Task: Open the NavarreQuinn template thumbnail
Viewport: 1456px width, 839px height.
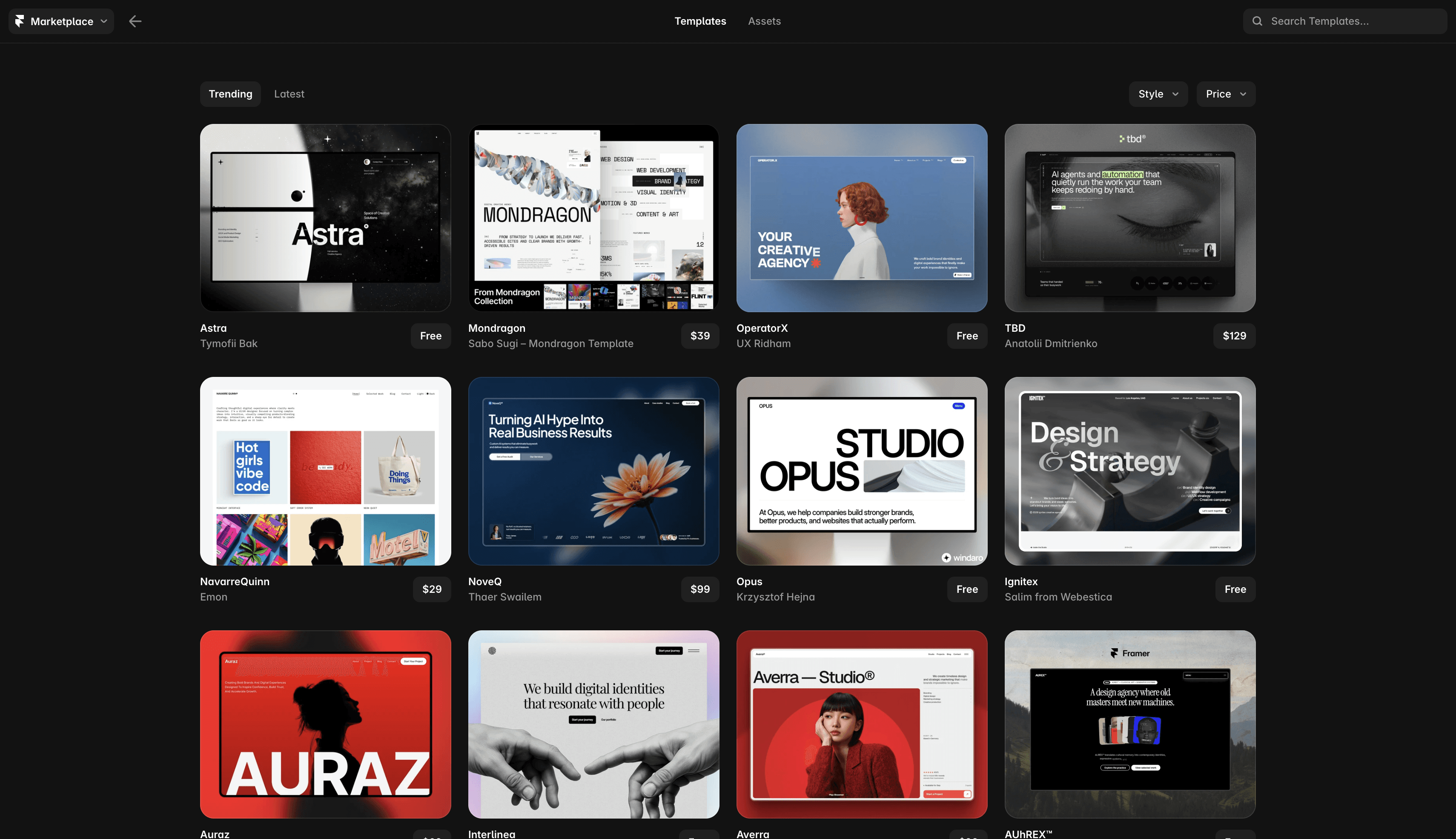Action: (325, 471)
